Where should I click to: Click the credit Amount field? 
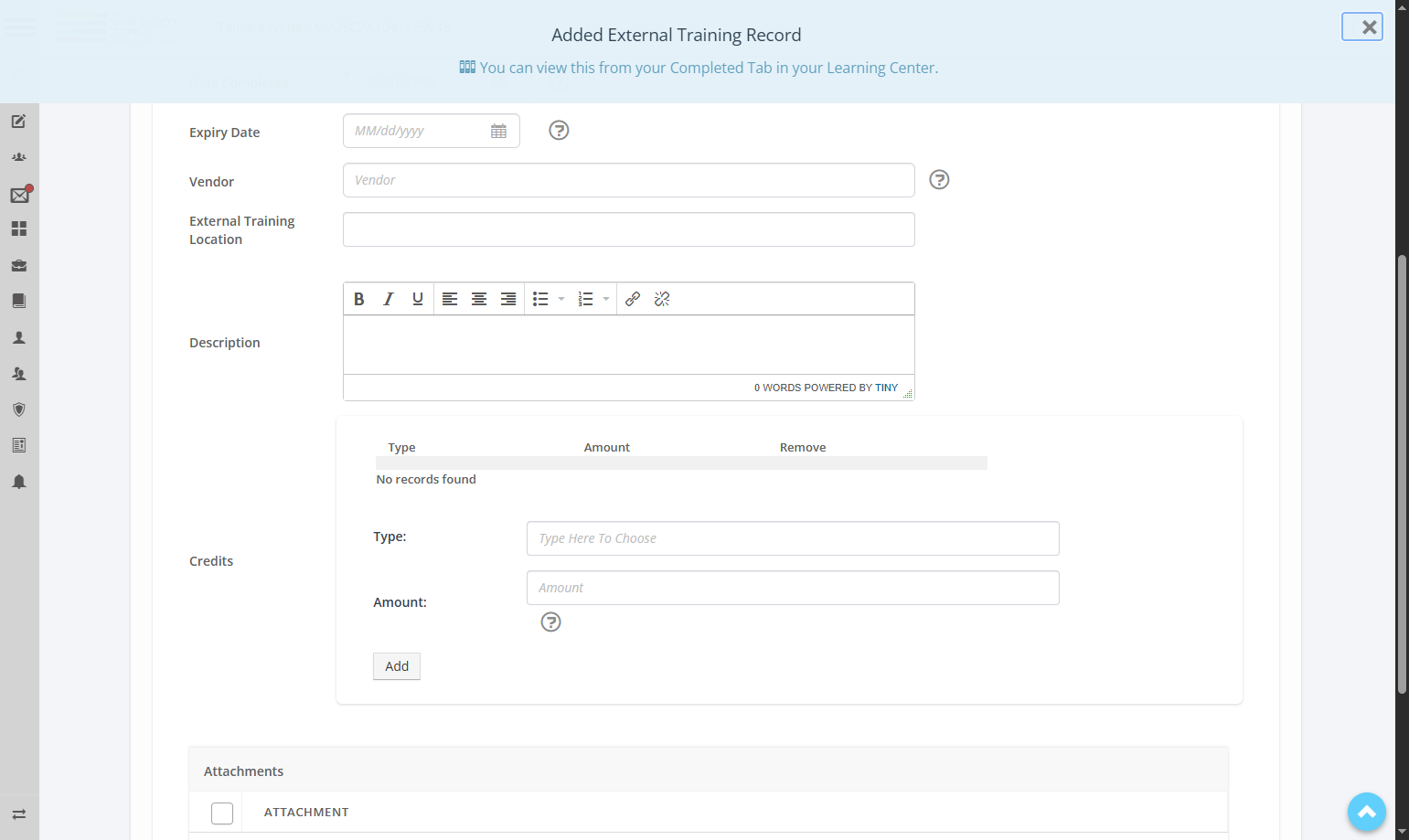[793, 588]
